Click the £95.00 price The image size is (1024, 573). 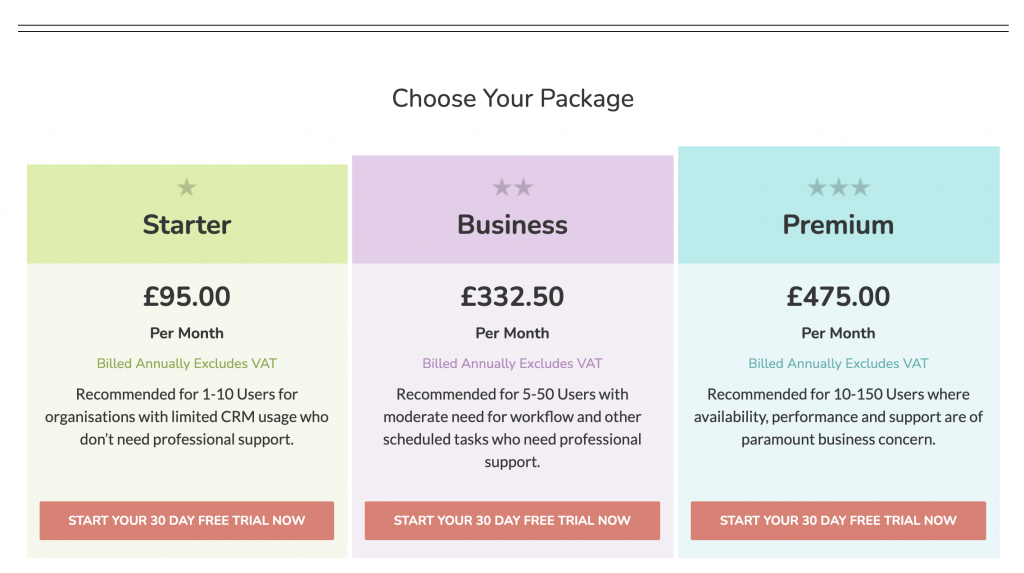187,297
